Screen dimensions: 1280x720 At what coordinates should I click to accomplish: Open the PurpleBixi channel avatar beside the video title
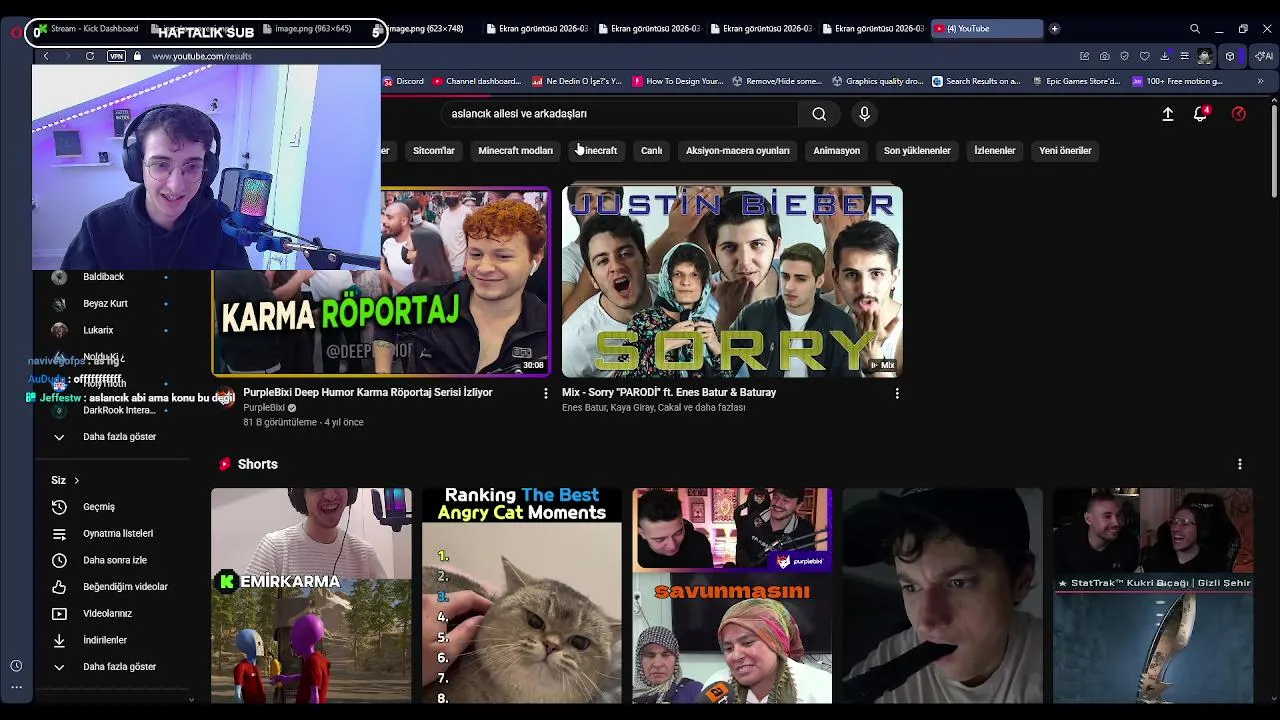(x=225, y=397)
